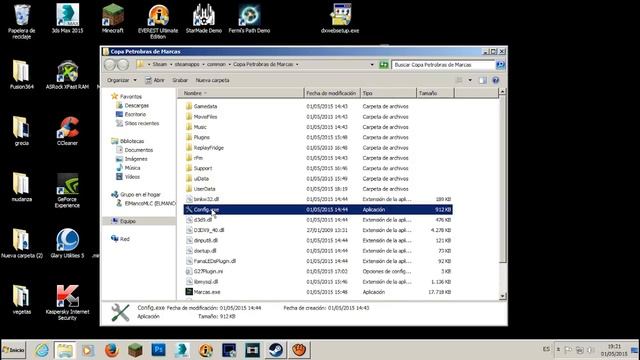Open Windows Media Player taskbar icon
Image resolution: width=640 pixels, height=360 pixels.
(88, 350)
